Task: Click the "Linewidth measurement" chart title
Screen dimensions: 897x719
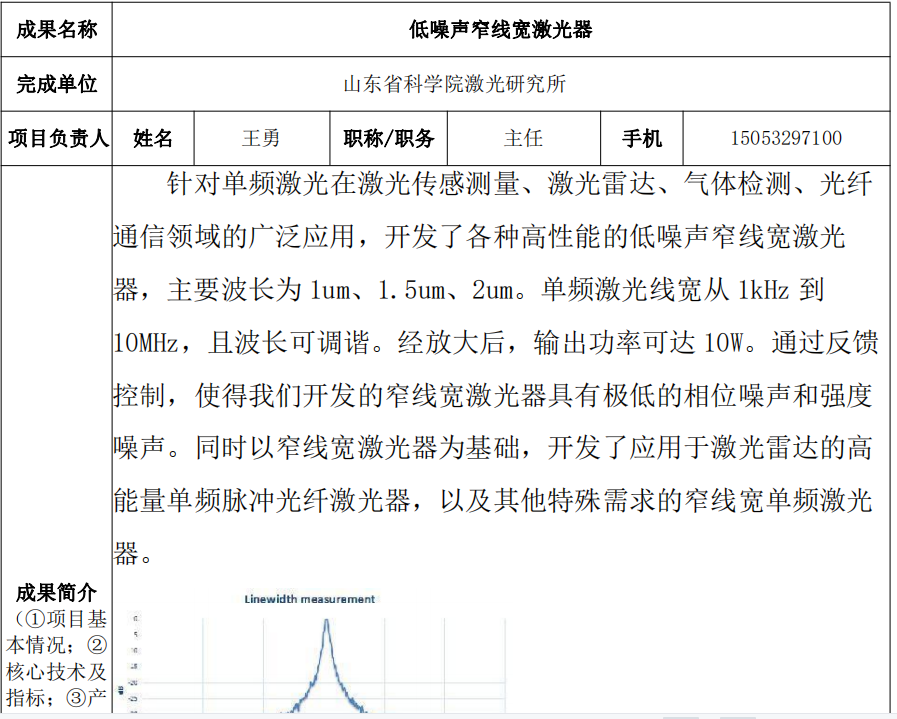Action: point(310,599)
